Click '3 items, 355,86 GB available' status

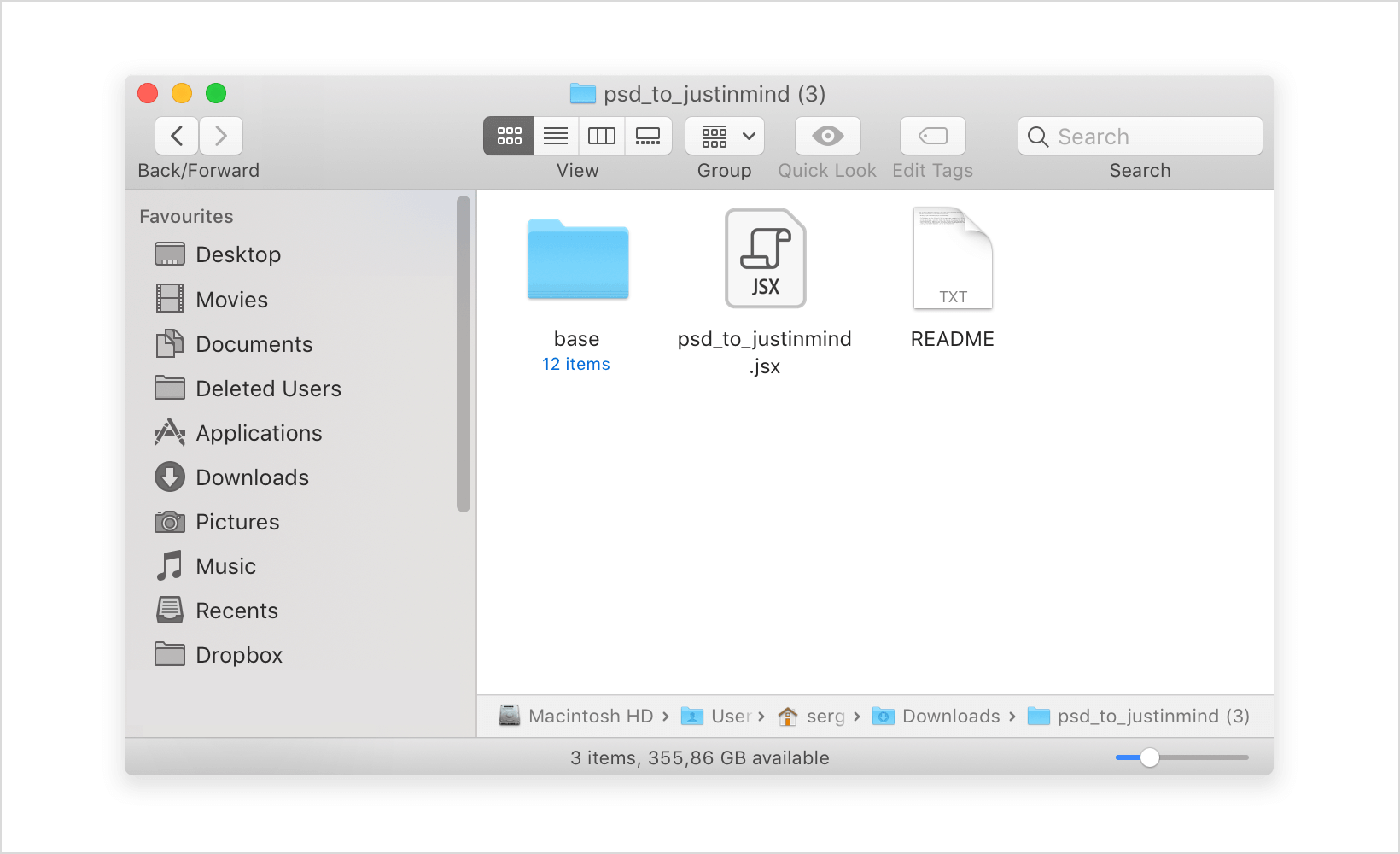tap(700, 757)
